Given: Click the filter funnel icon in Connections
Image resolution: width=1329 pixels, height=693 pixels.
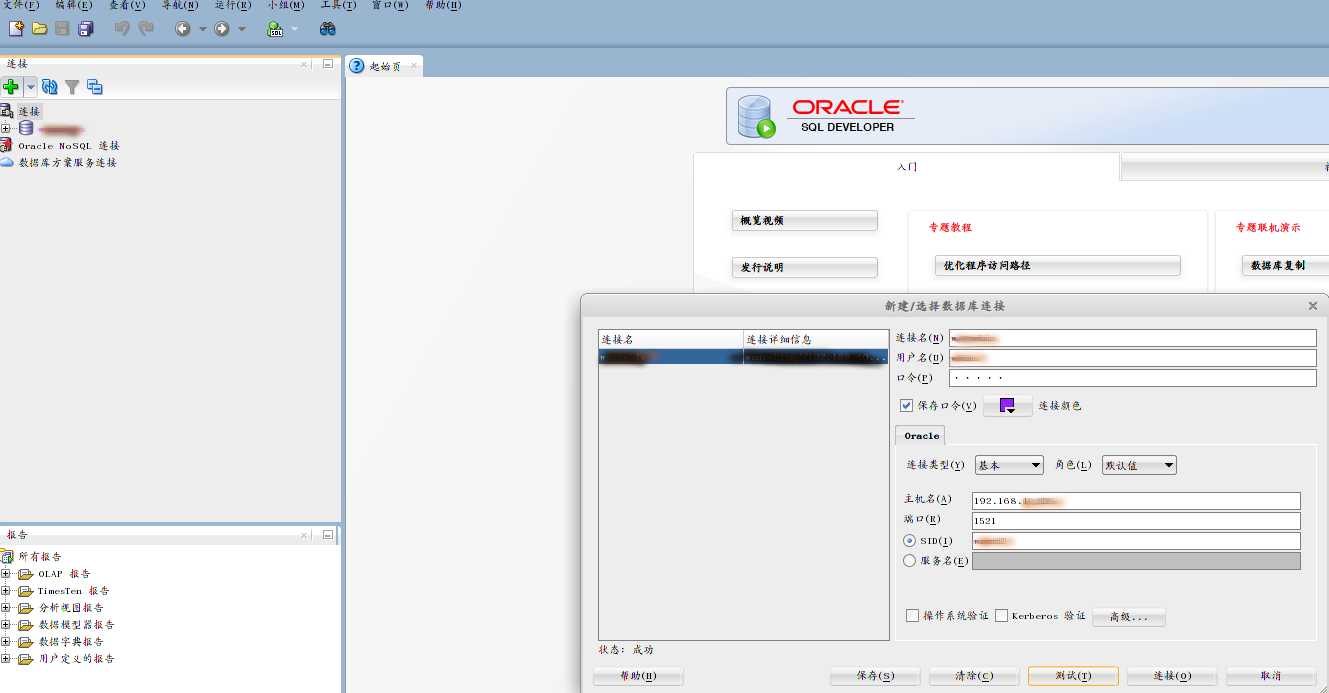Looking at the screenshot, I should (72, 87).
